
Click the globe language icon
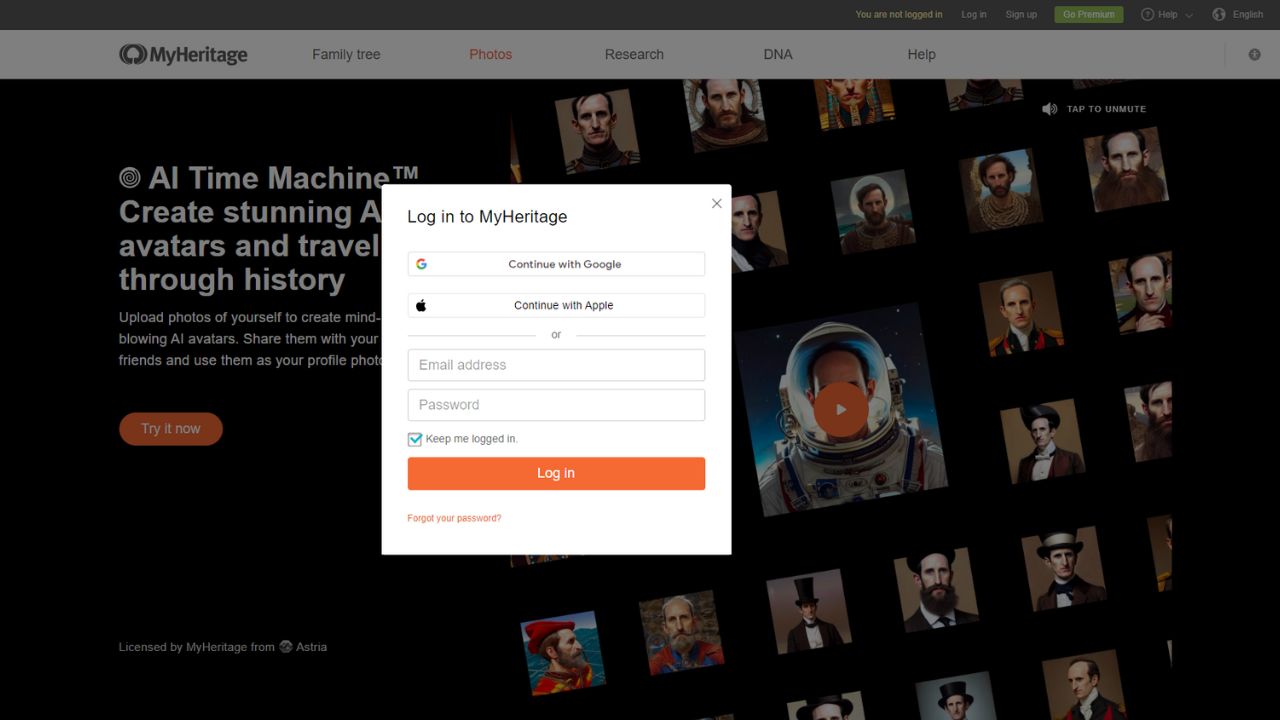tap(1219, 14)
